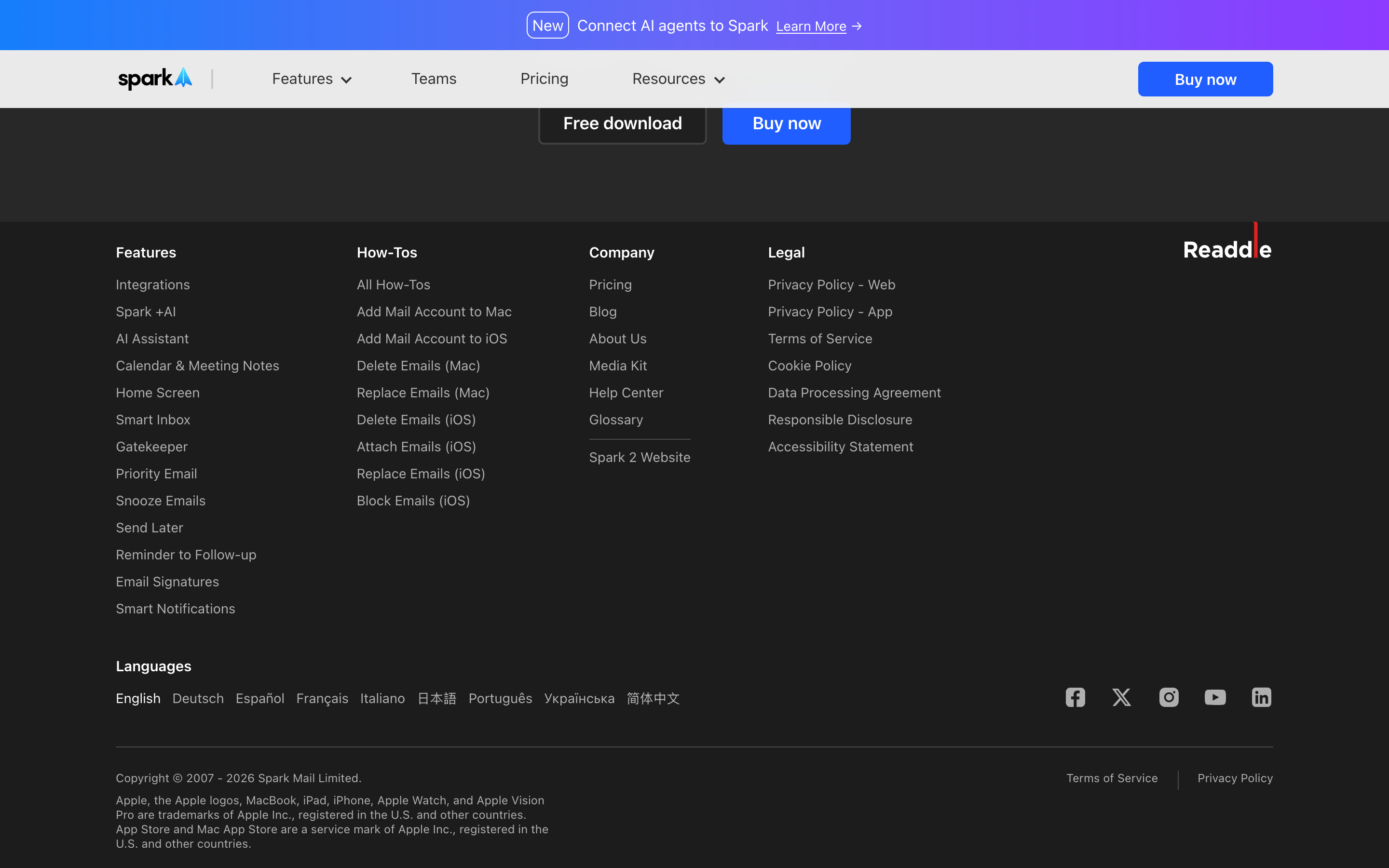1389x868 pixels.
Task: Click the header Buy now button
Action: pyautogui.click(x=1205, y=79)
